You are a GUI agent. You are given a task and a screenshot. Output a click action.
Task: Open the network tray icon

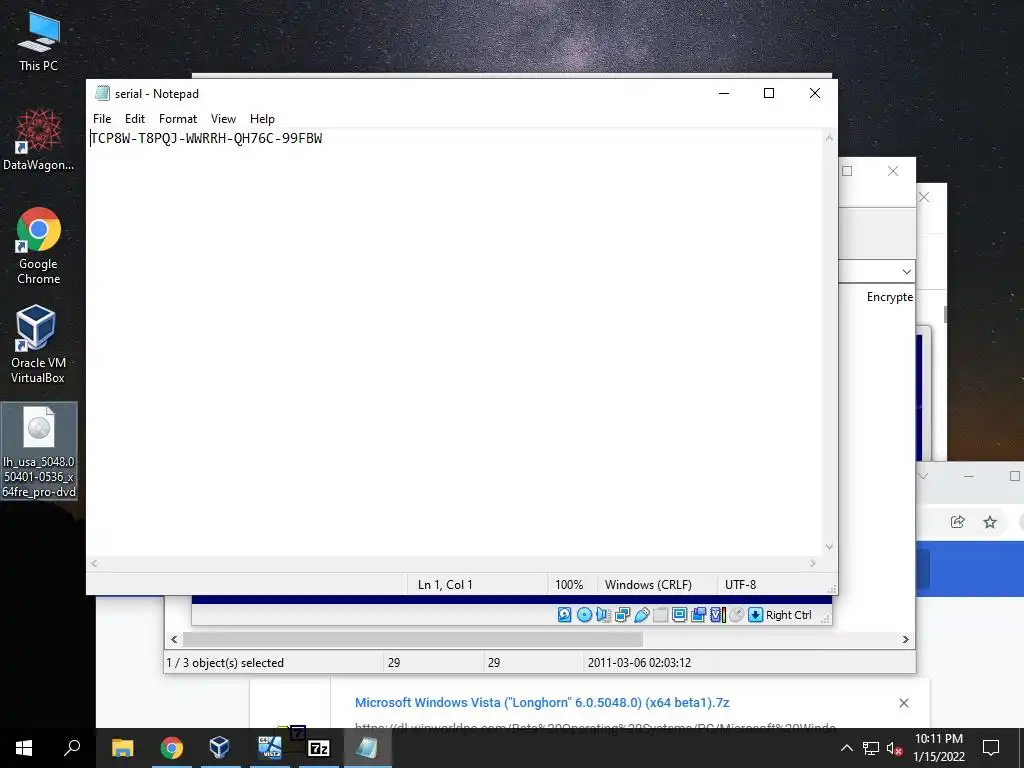(871, 748)
